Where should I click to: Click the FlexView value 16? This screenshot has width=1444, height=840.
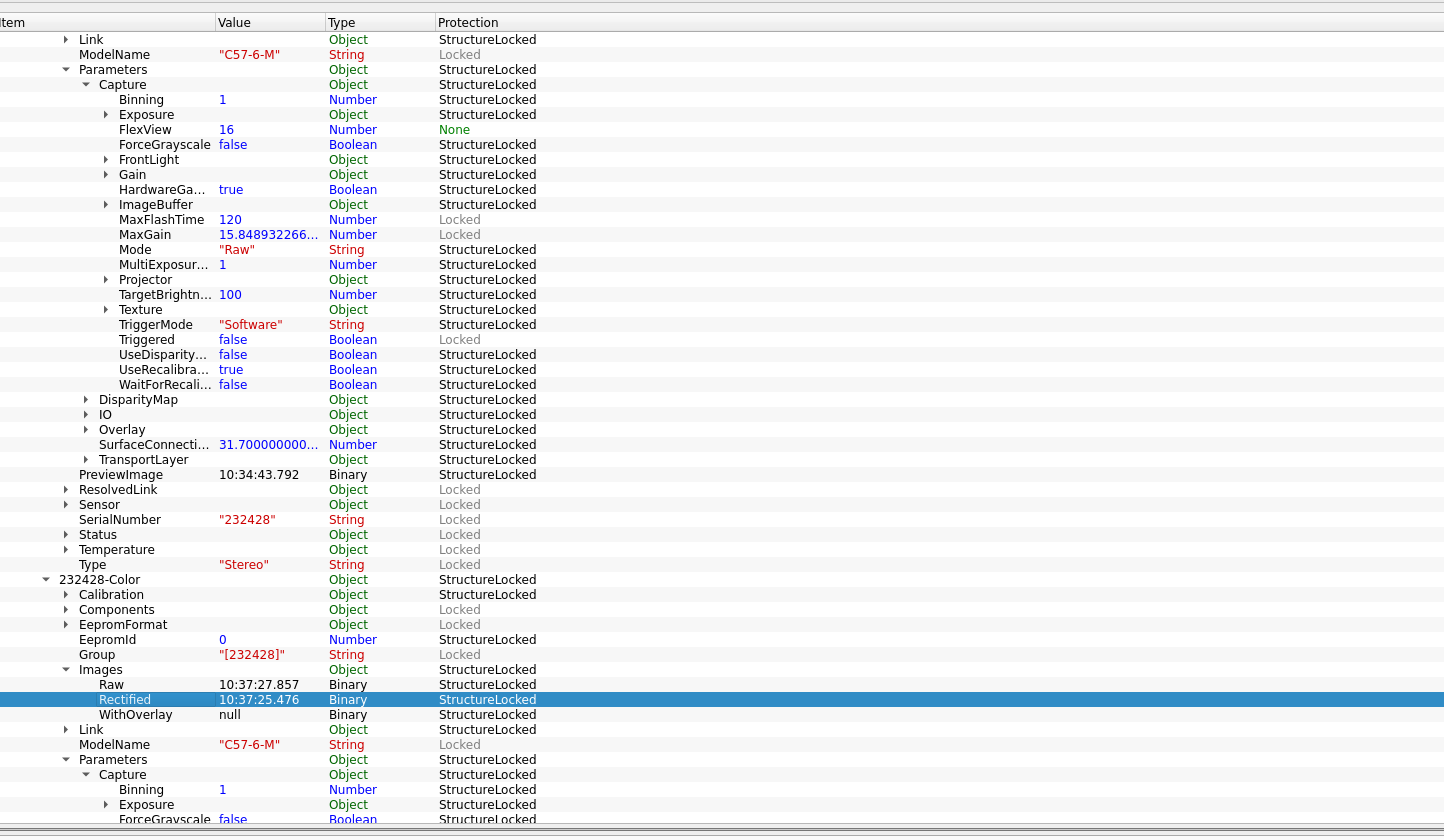227,130
